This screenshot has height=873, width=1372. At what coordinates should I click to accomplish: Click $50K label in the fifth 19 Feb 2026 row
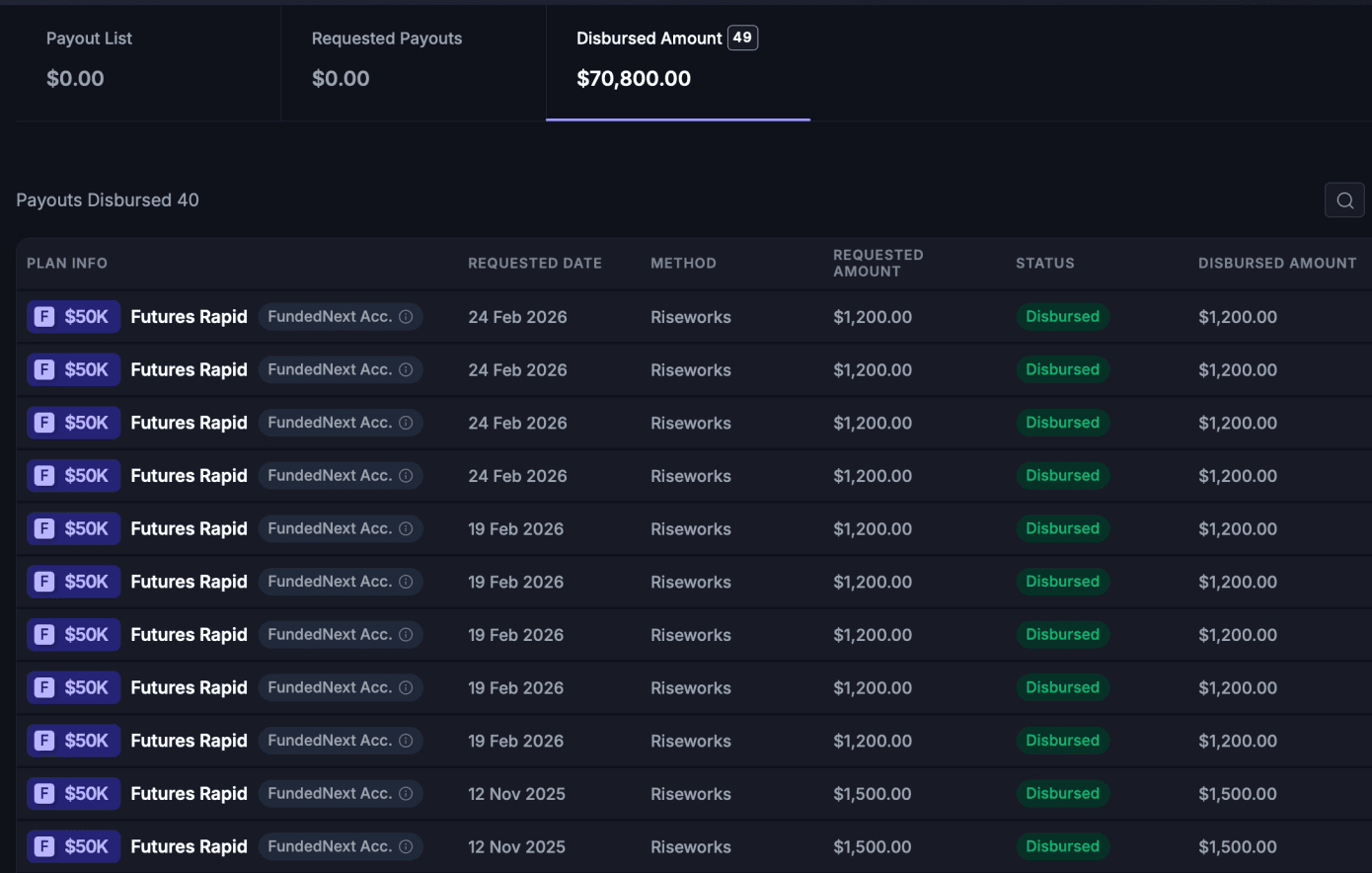coord(87,741)
